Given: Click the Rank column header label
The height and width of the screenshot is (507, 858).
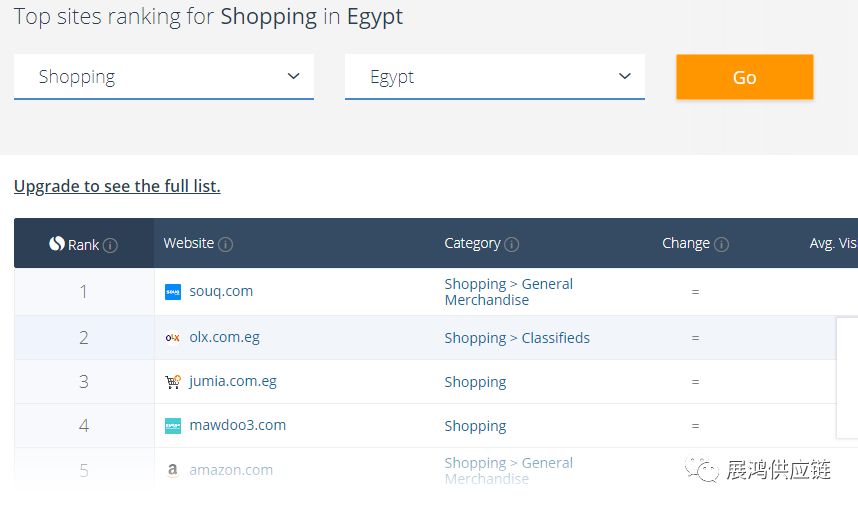Looking at the screenshot, I should click(83, 244).
